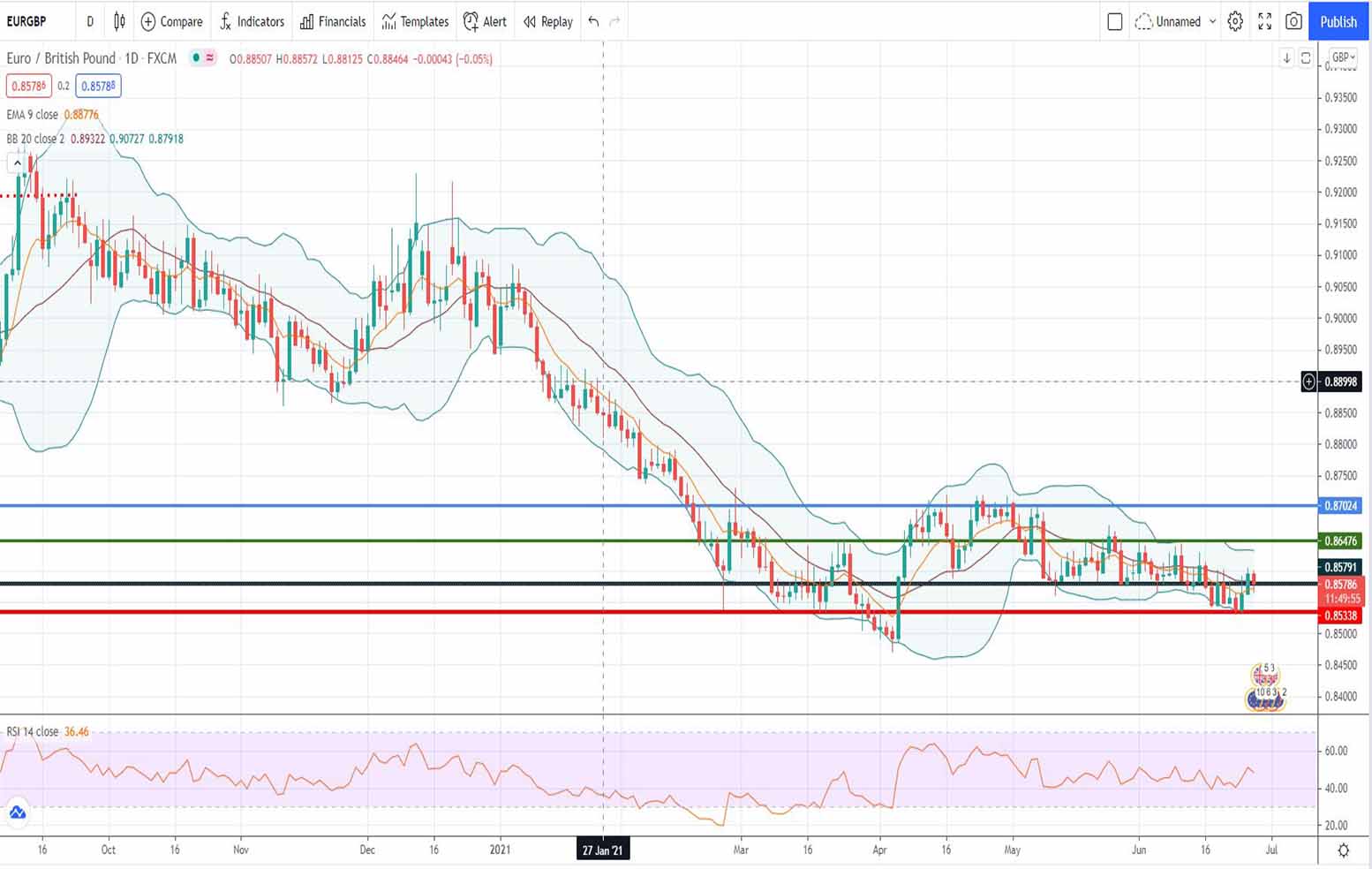Open the GBP currency dropdown
Screen dimensions: 1372x869
(x=1343, y=57)
